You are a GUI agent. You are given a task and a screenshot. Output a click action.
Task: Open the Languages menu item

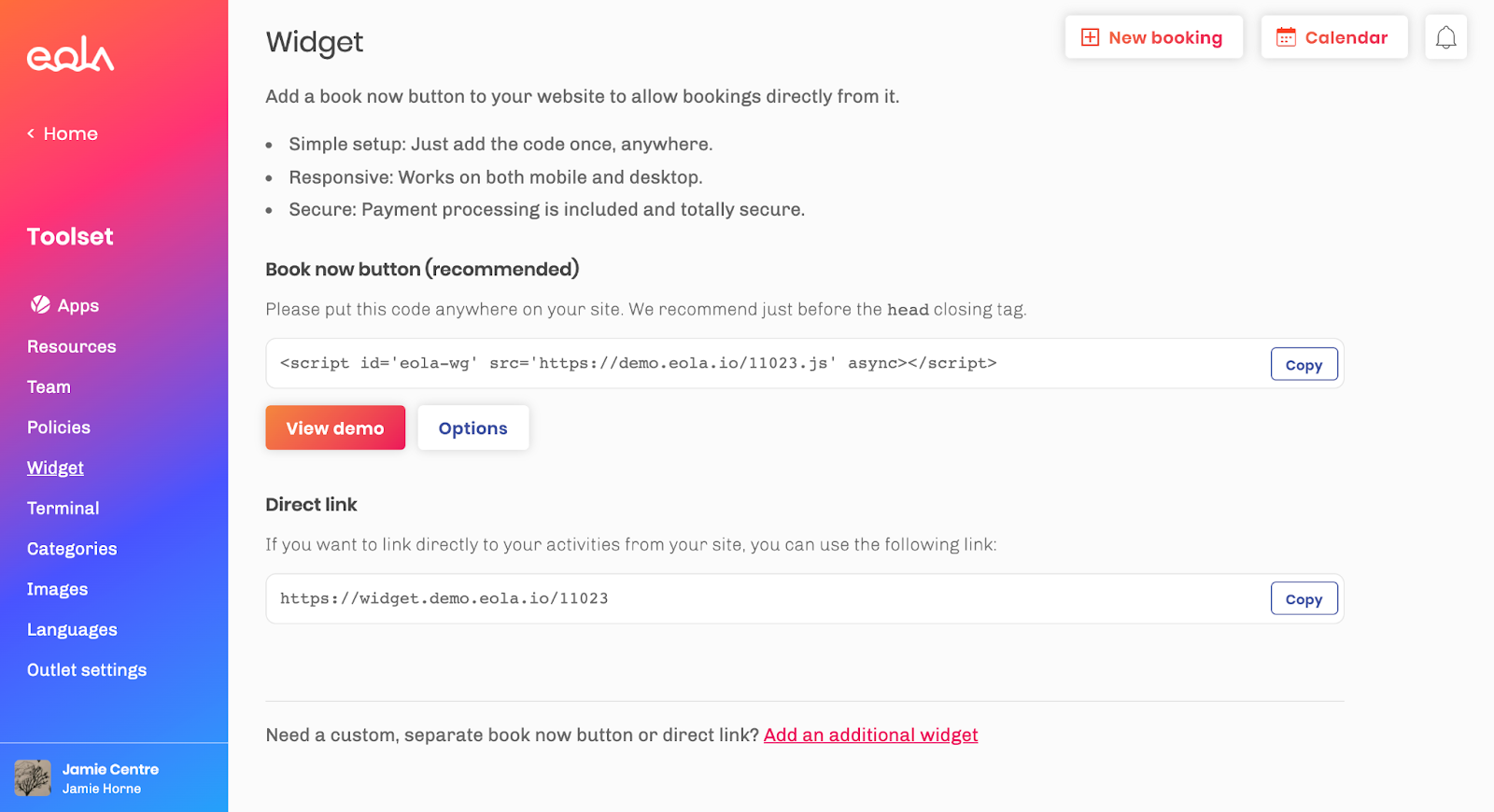tap(72, 629)
